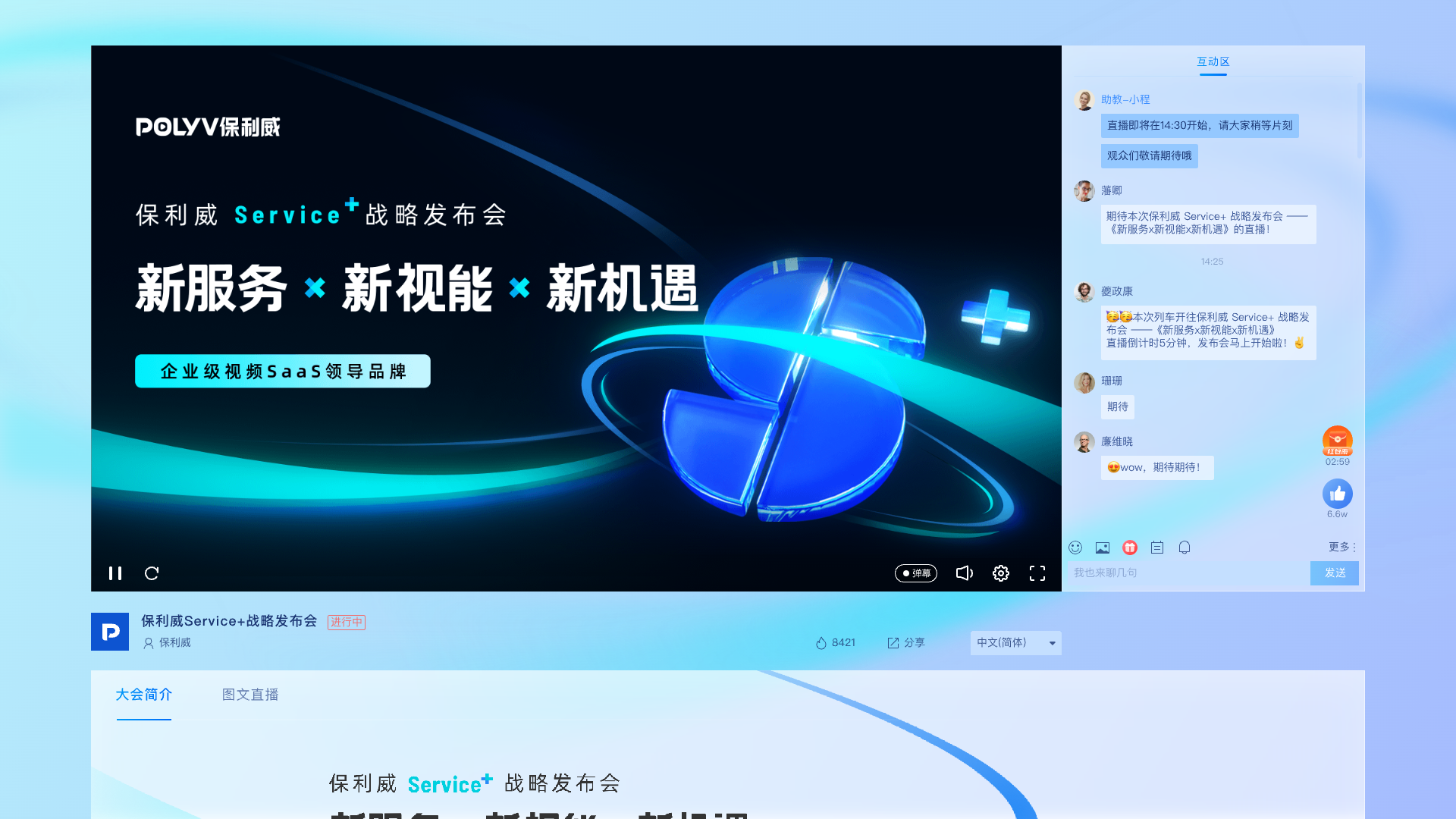The image size is (1456, 819).
Task: Click the 6.6w like count
Action: coord(1338,514)
